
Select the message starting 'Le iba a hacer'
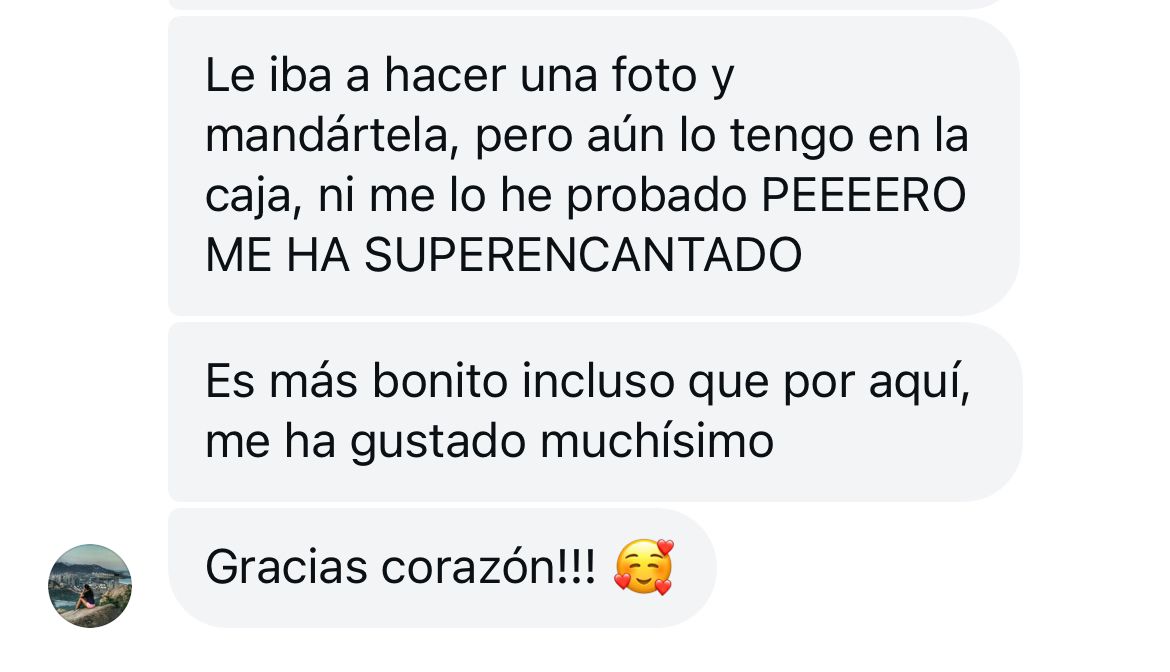(594, 166)
